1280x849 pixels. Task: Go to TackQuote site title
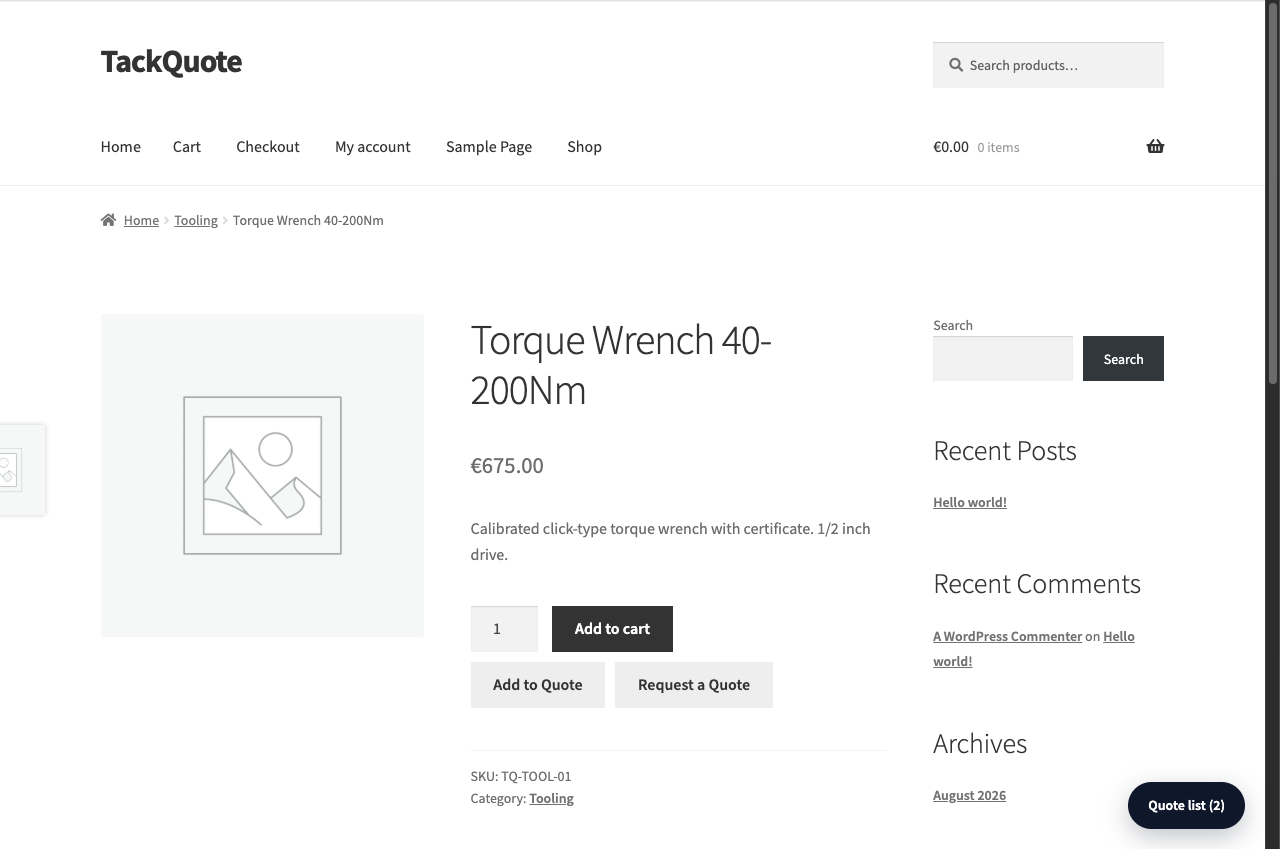click(x=171, y=62)
